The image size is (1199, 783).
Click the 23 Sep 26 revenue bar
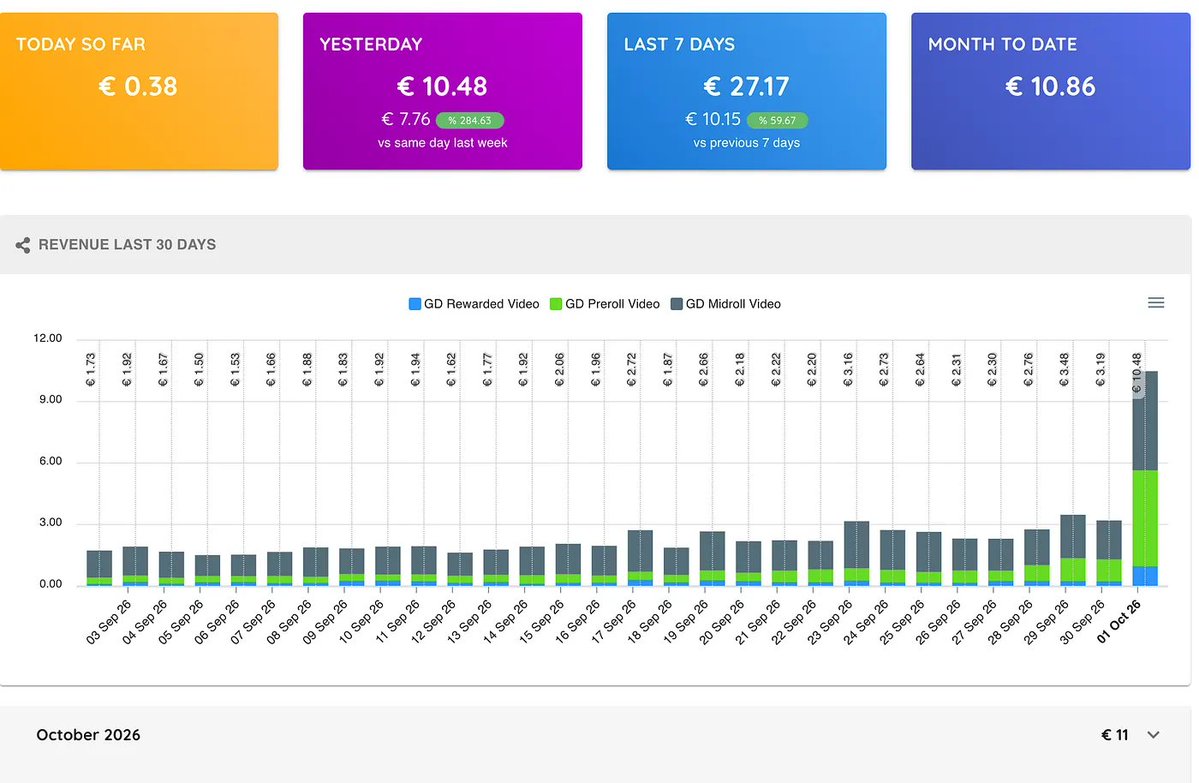856,554
